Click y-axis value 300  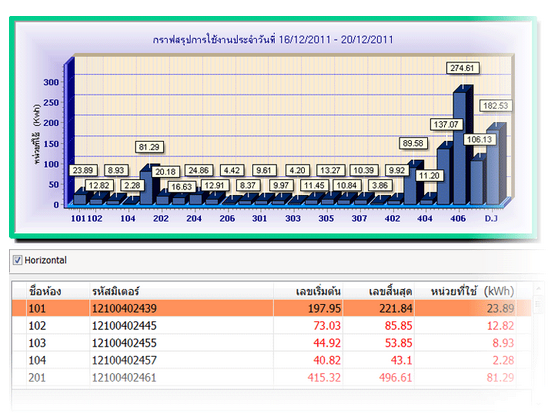[x=51, y=82]
